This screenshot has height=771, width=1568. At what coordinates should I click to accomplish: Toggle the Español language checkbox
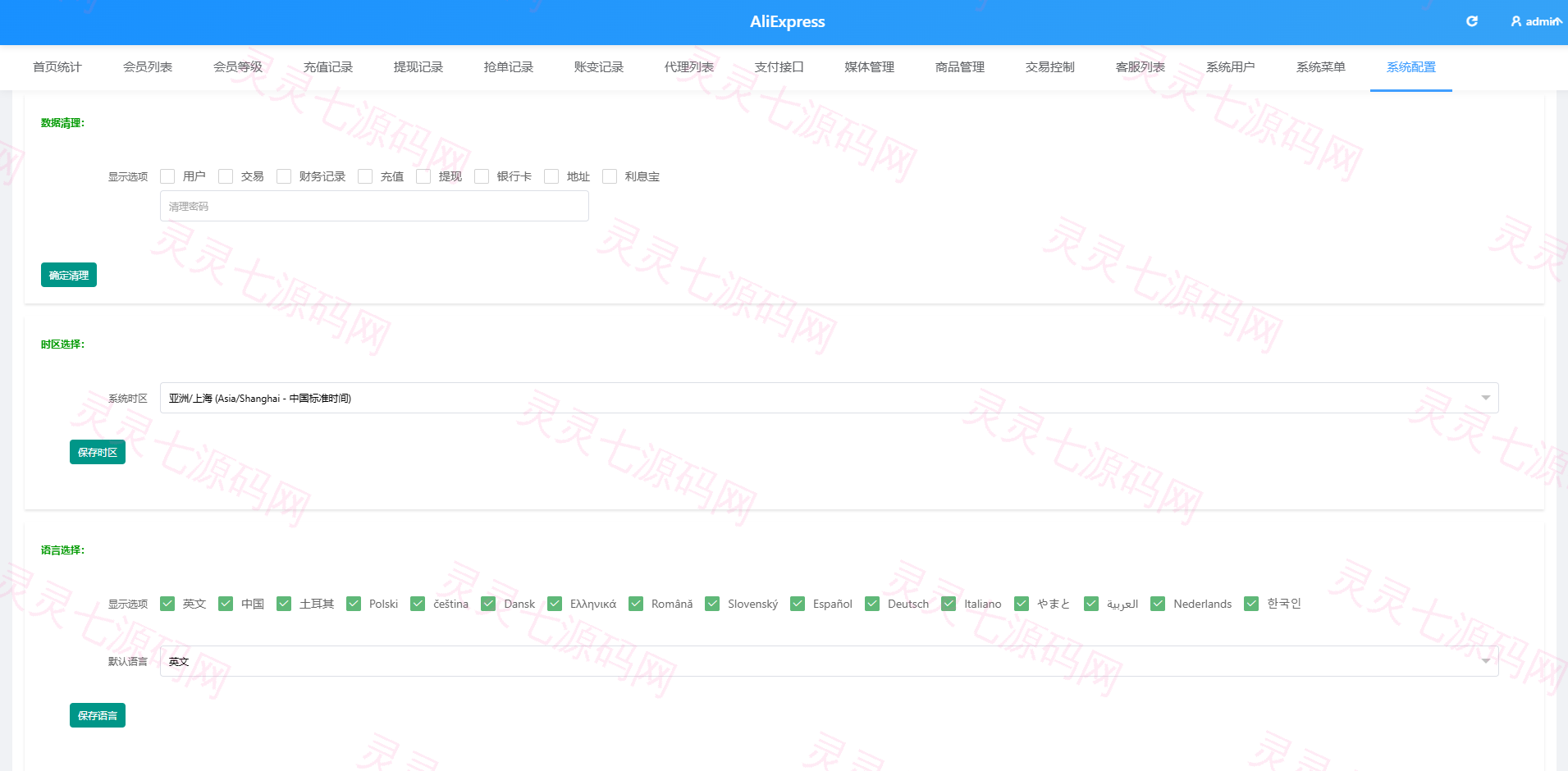click(798, 604)
